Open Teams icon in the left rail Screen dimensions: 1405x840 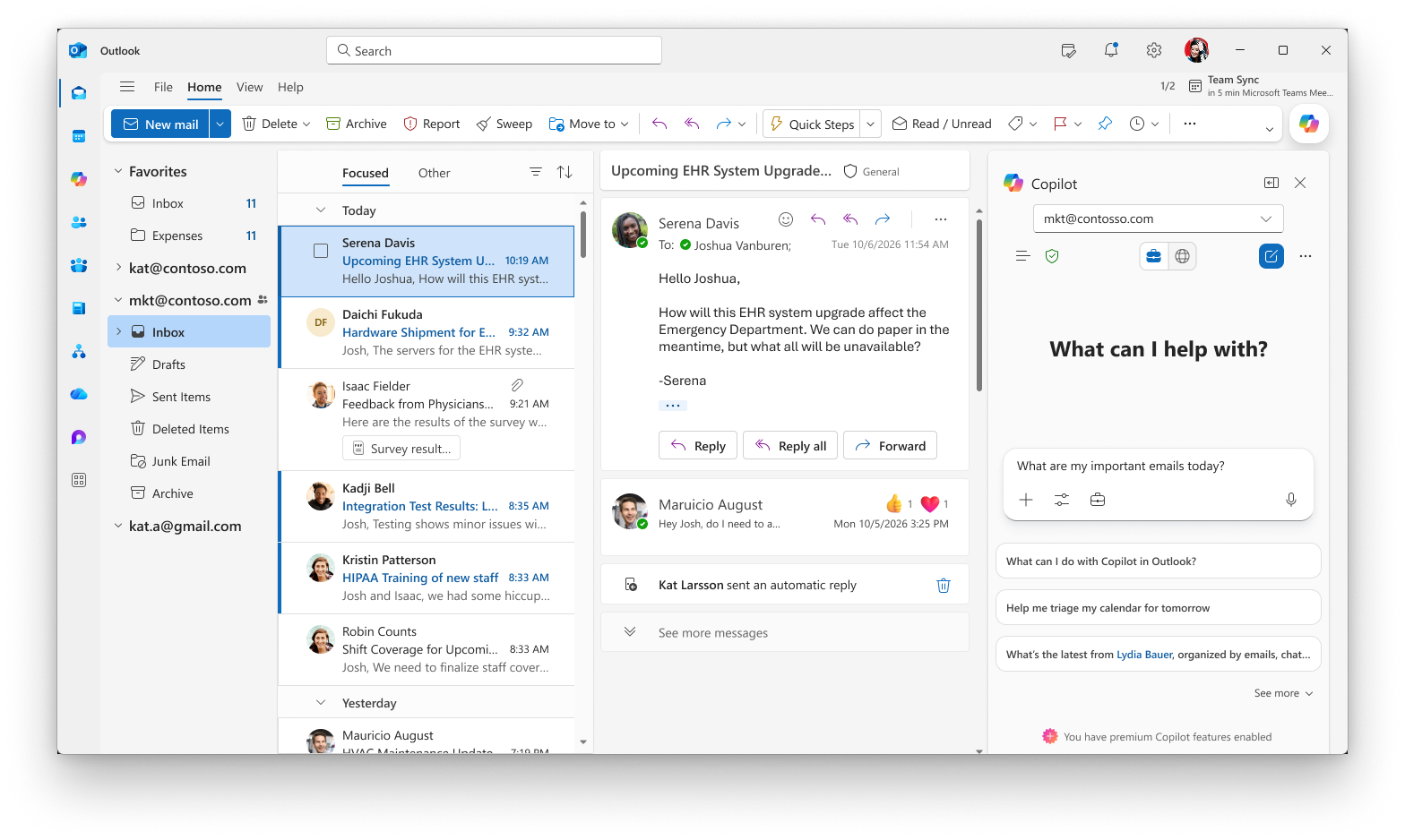click(x=79, y=265)
